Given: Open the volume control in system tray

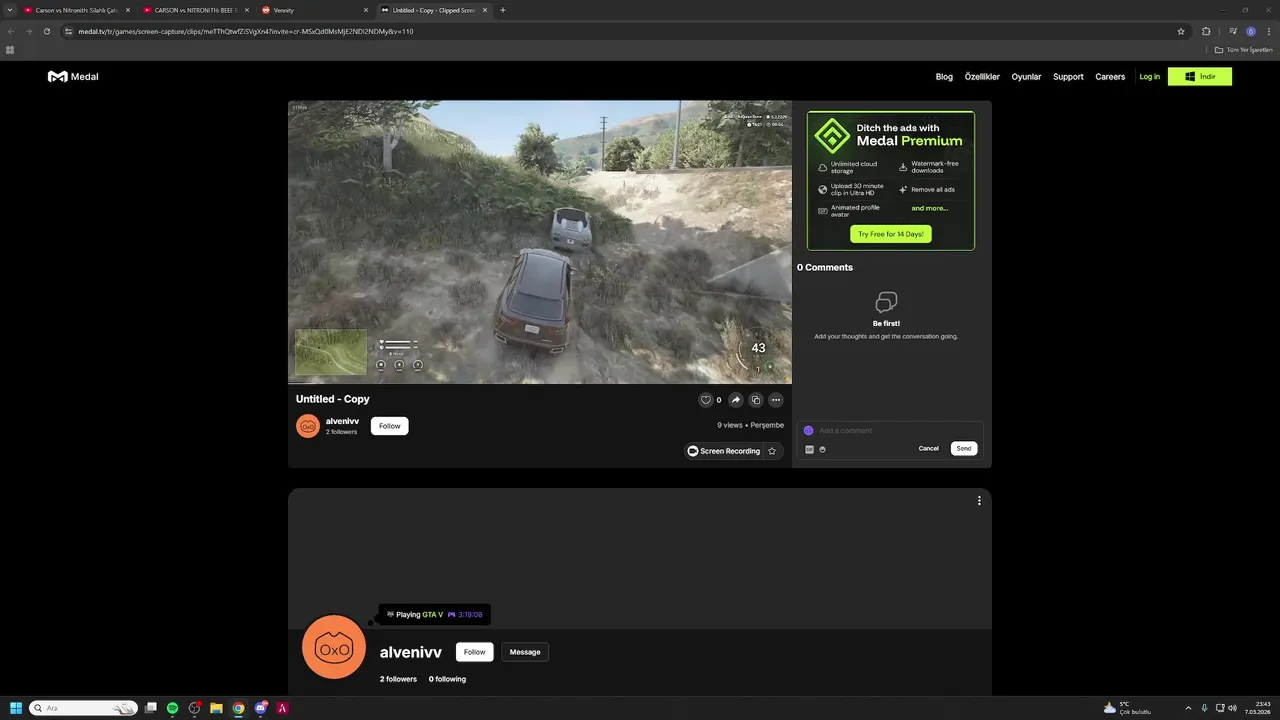Looking at the screenshot, I should coord(1232,708).
